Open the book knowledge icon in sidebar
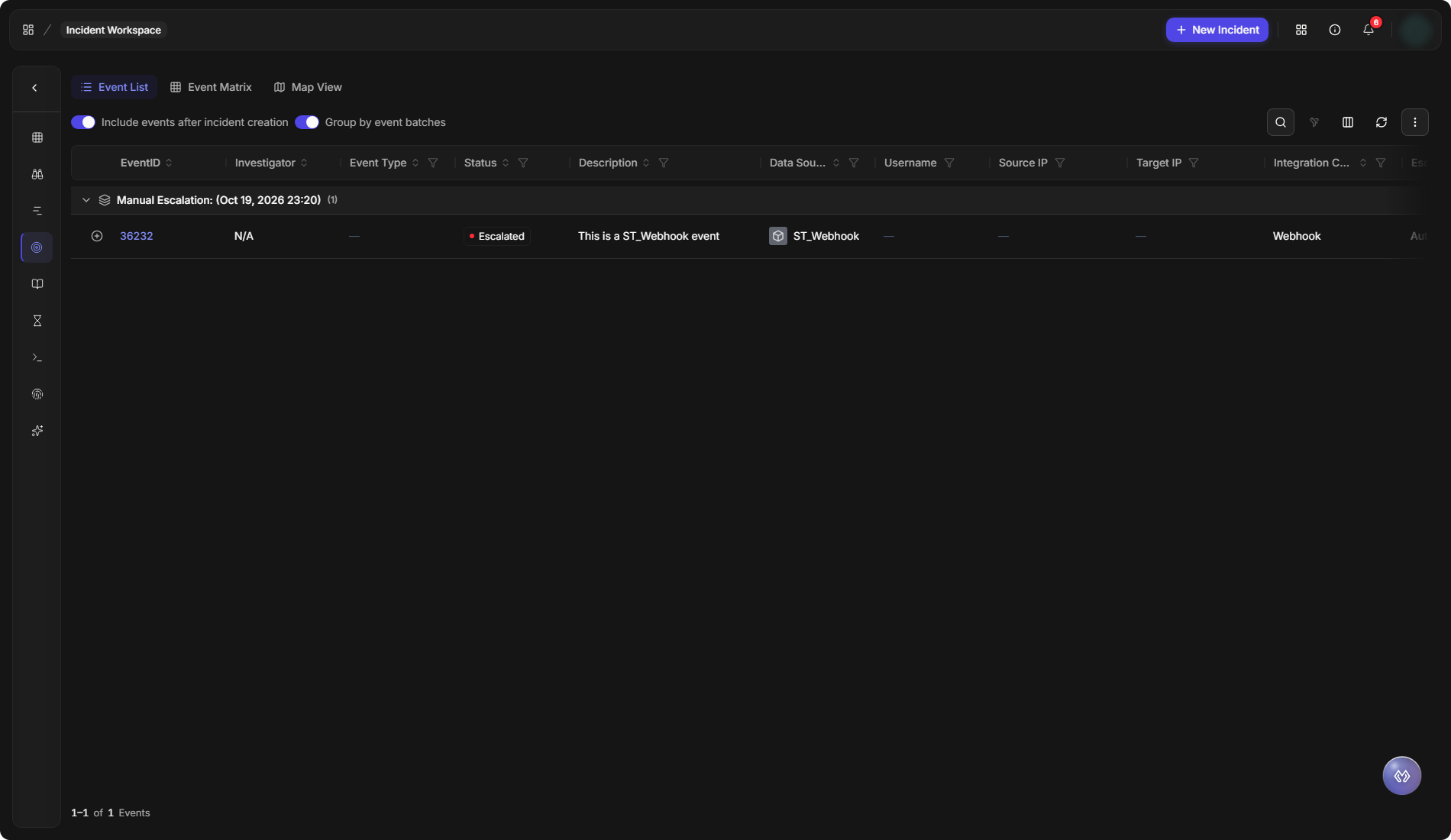Viewport: 1451px width, 840px height. 37,284
